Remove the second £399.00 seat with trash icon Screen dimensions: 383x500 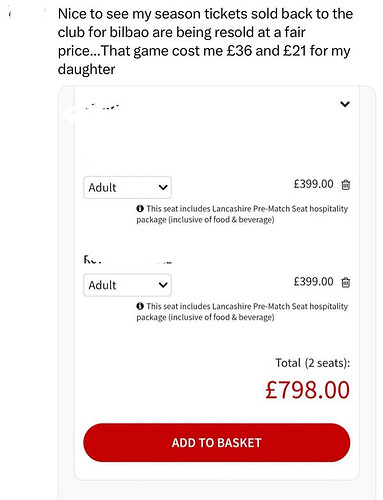coord(346,282)
